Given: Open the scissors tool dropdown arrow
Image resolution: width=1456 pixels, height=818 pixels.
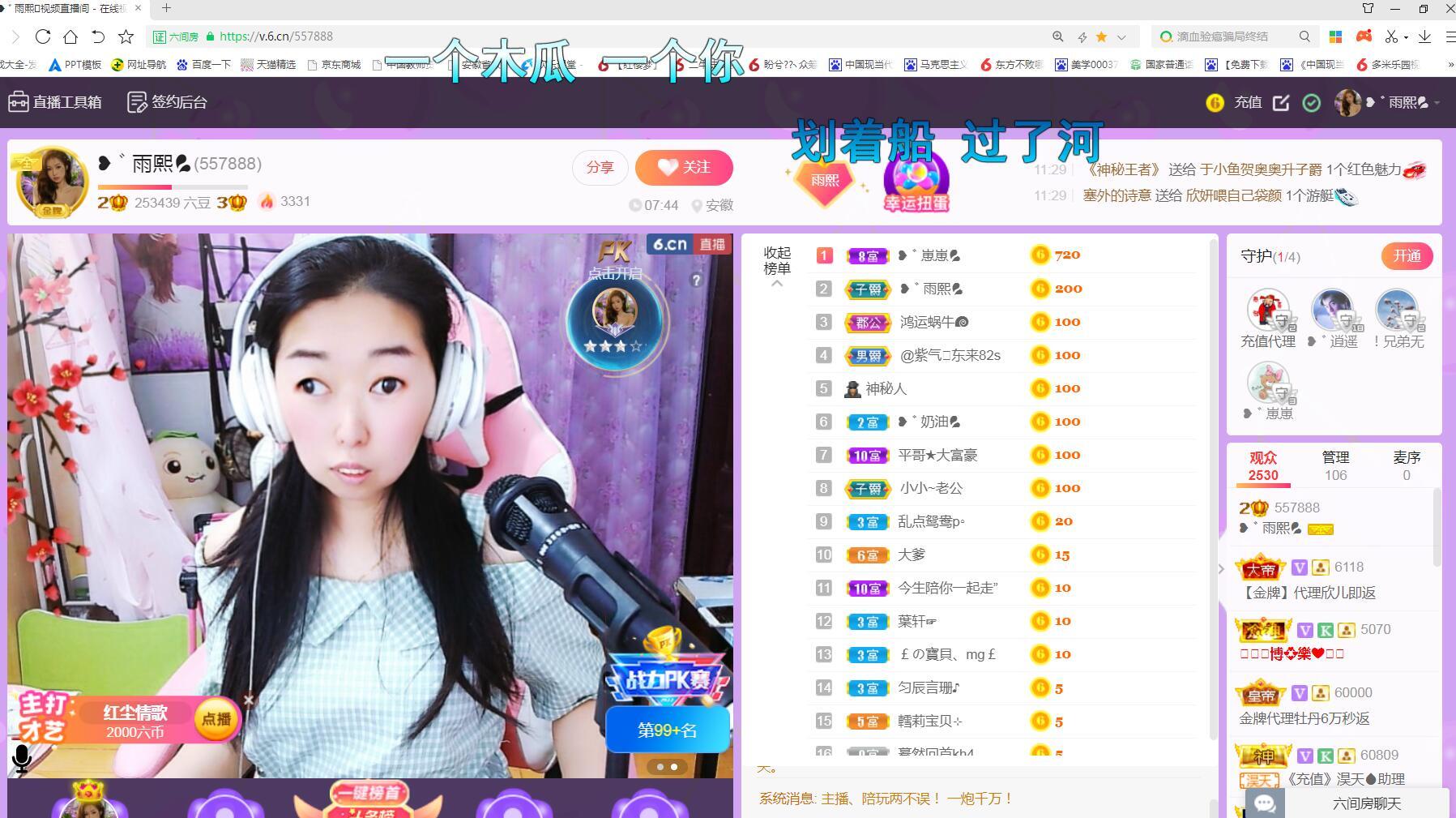Looking at the screenshot, I should [x=1406, y=36].
